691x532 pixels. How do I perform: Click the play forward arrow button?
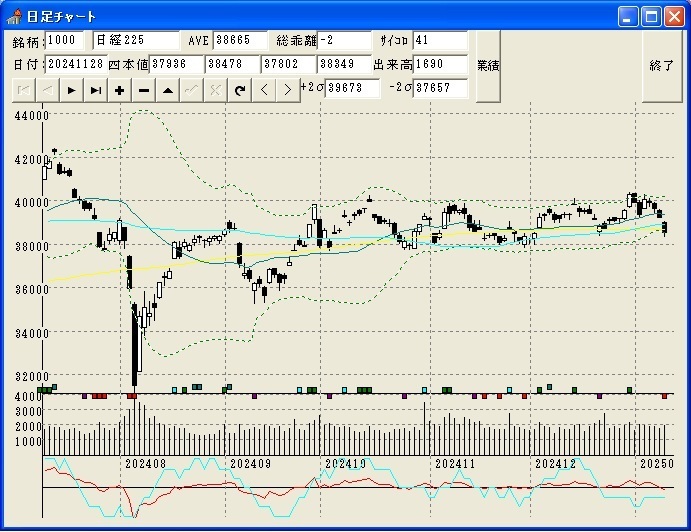click(71, 90)
